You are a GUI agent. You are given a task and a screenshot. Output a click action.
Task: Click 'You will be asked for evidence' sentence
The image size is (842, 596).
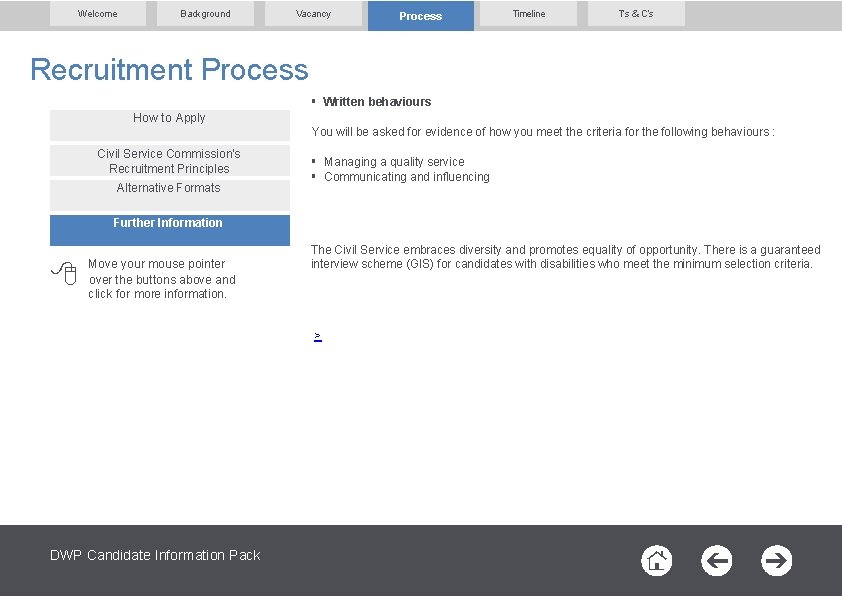542,132
